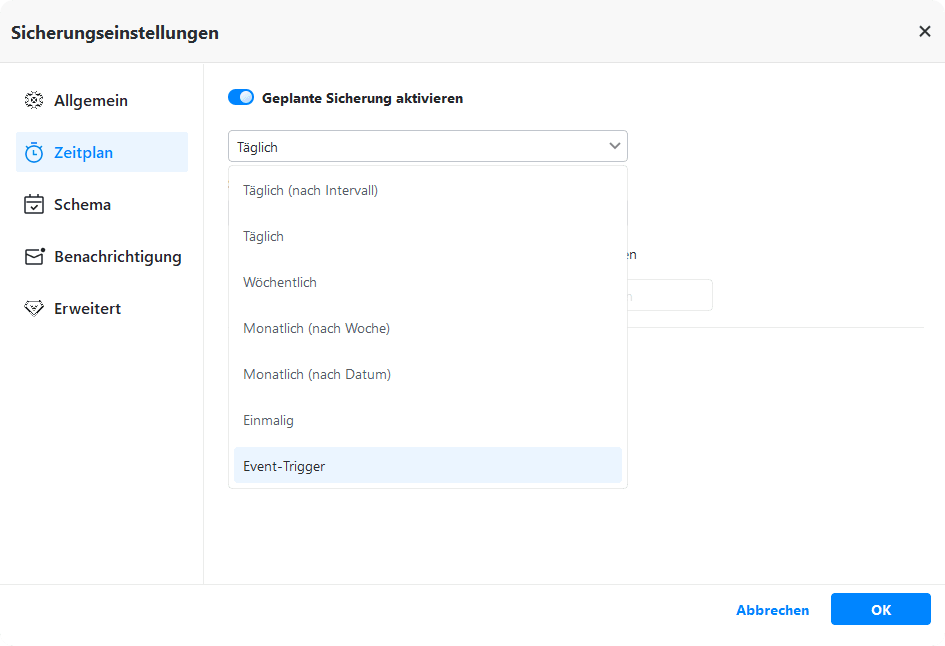Click the Allgemein gear icon
The width and height of the screenshot is (945, 646).
tap(34, 101)
